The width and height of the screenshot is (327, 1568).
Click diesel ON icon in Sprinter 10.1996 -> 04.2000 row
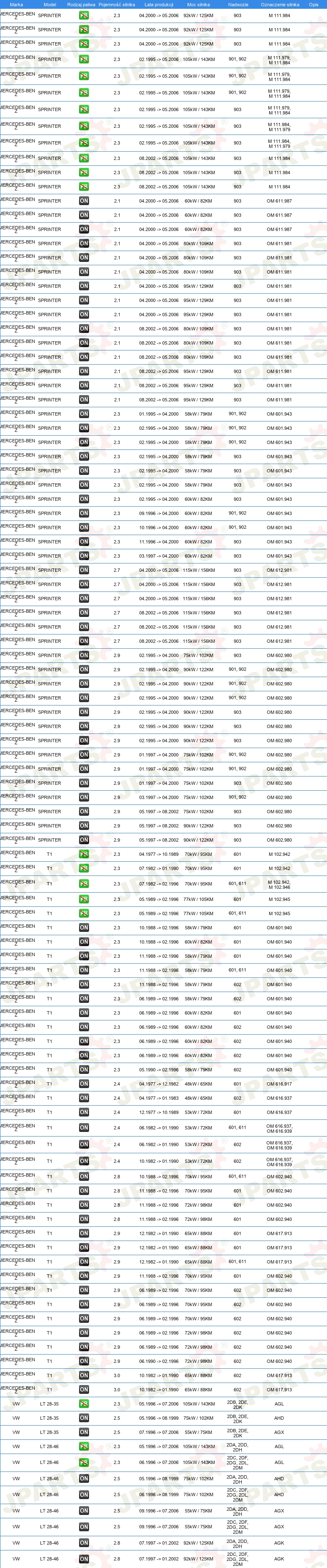pos(84,528)
